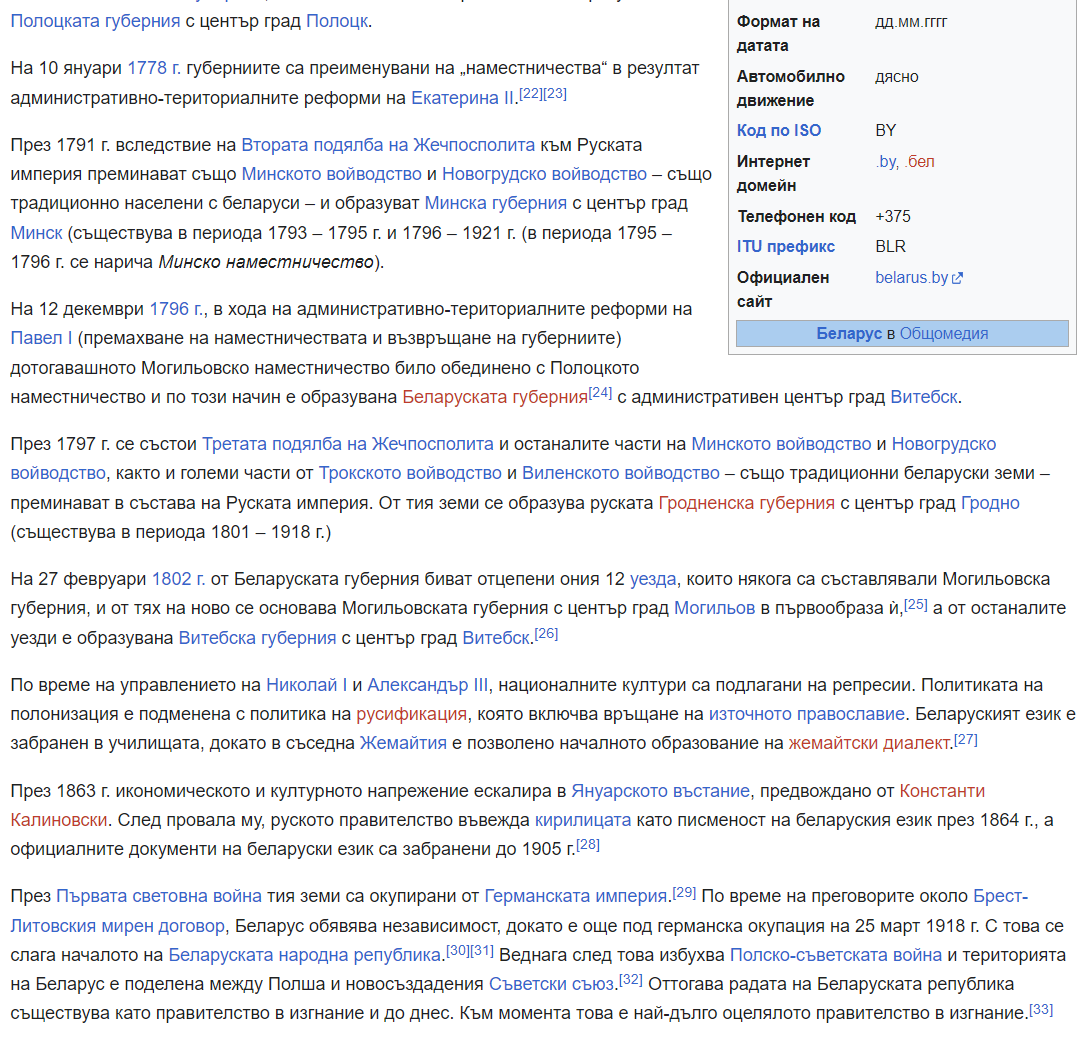The image size is (1079, 1037).
Task: Open the 1778 г. year link
Action: (x=154, y=68)
